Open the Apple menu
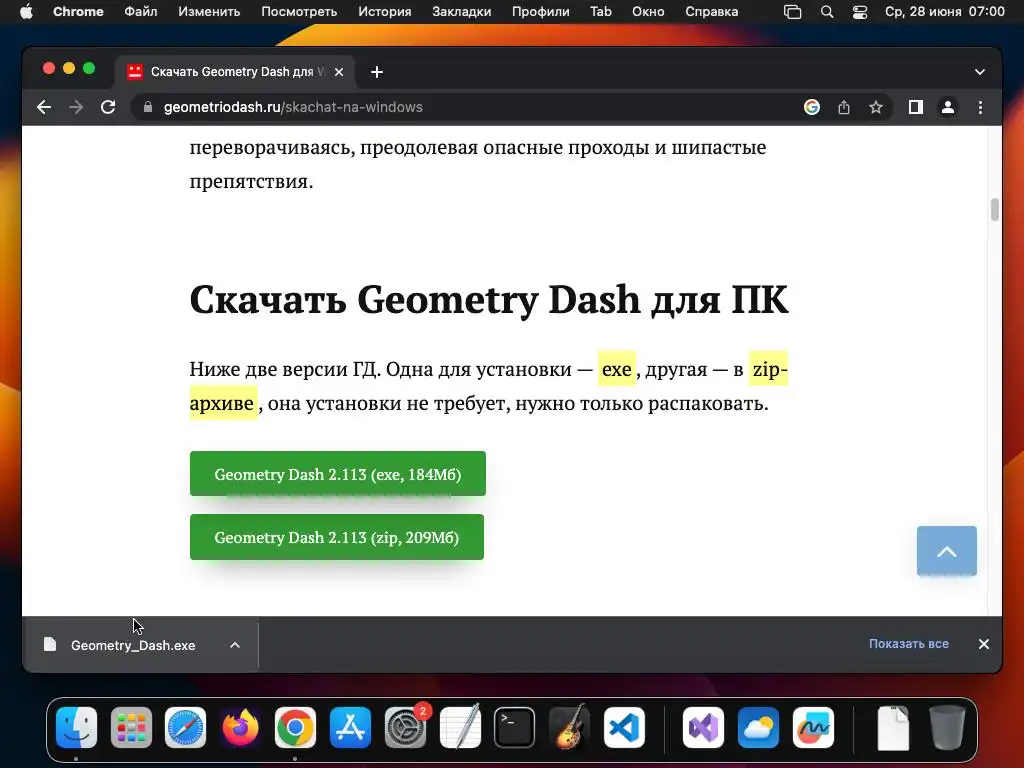This screenshot has width=1024, height=768. [26, 12]
